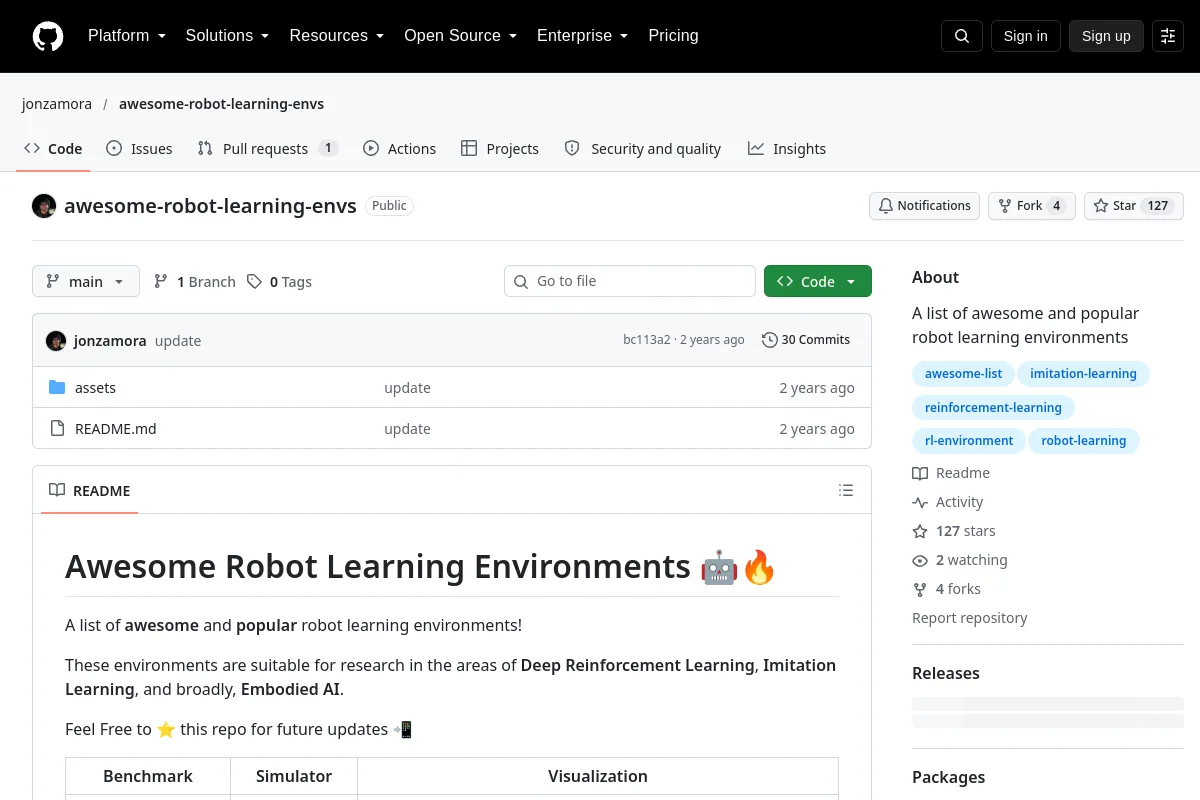Open the assets folder
The width and height of the screenshot is (1200, 800).
coord(95,388)
